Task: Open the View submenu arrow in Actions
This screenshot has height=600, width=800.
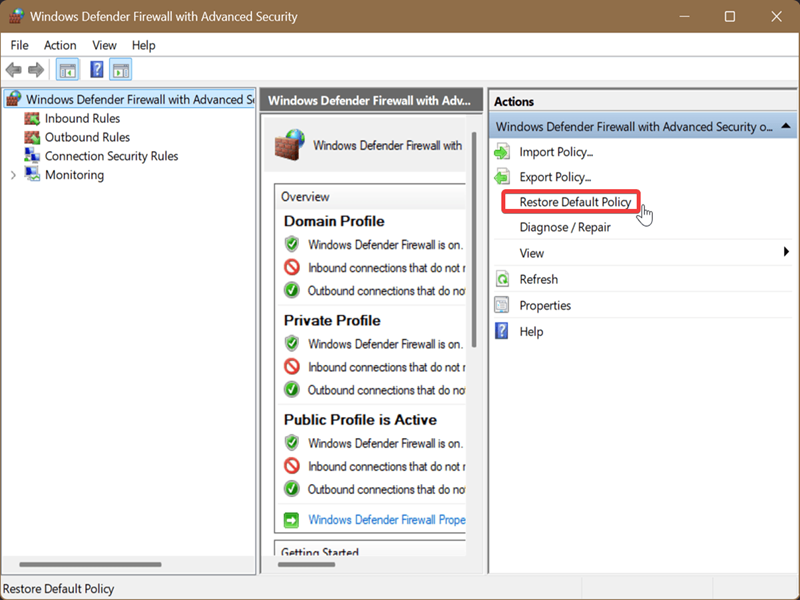Action: (786, 252)
